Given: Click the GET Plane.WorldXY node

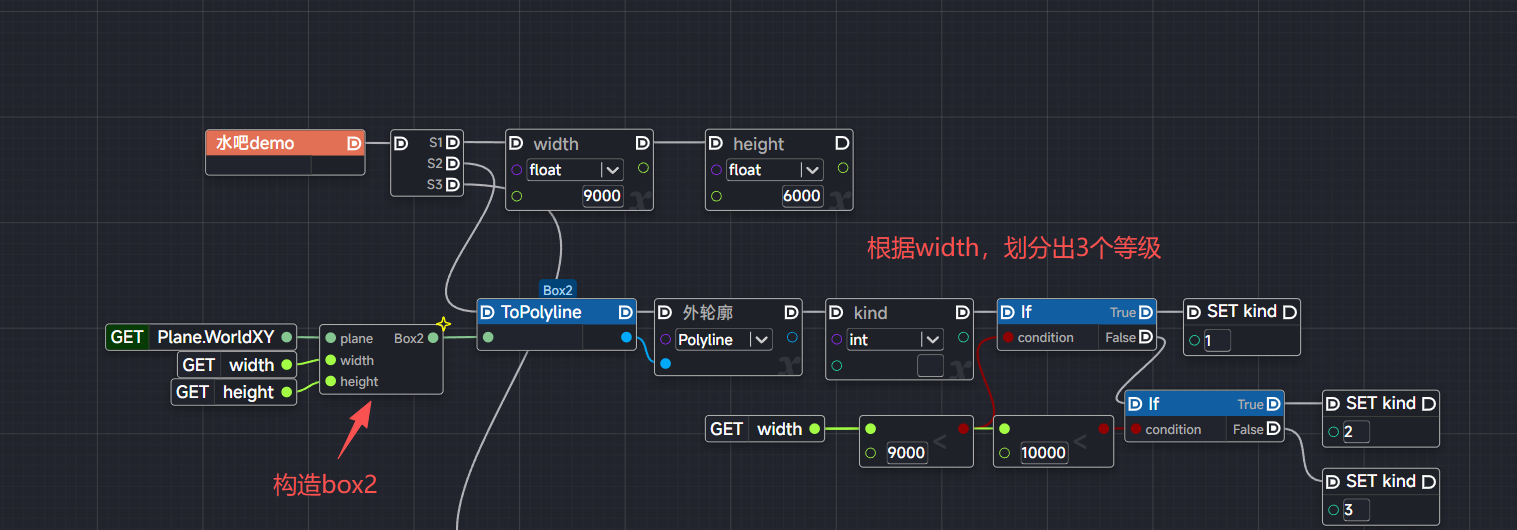Looking at the screenshot, I should (200, 337).
